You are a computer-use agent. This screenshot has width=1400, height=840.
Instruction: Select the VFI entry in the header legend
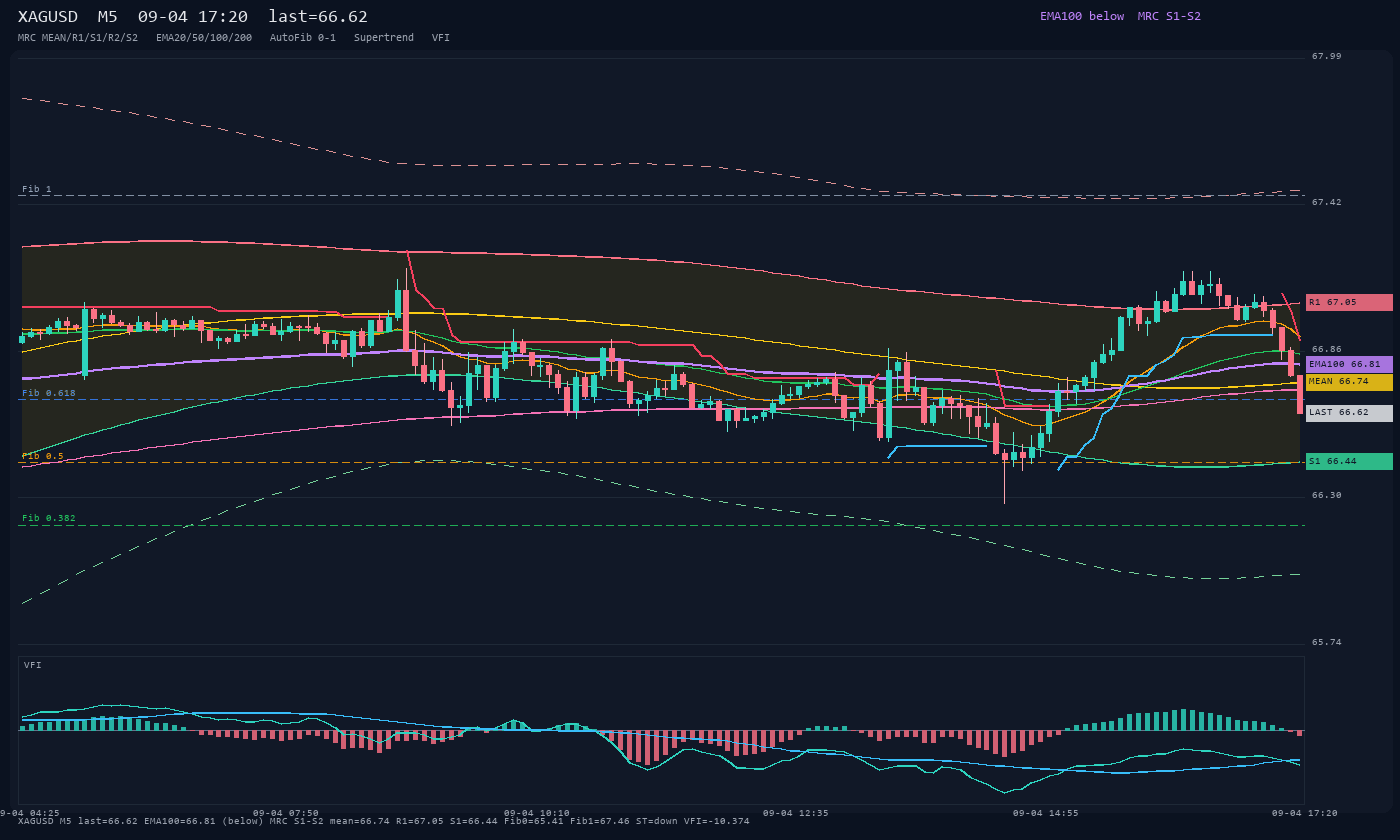(x=441, y=38)
